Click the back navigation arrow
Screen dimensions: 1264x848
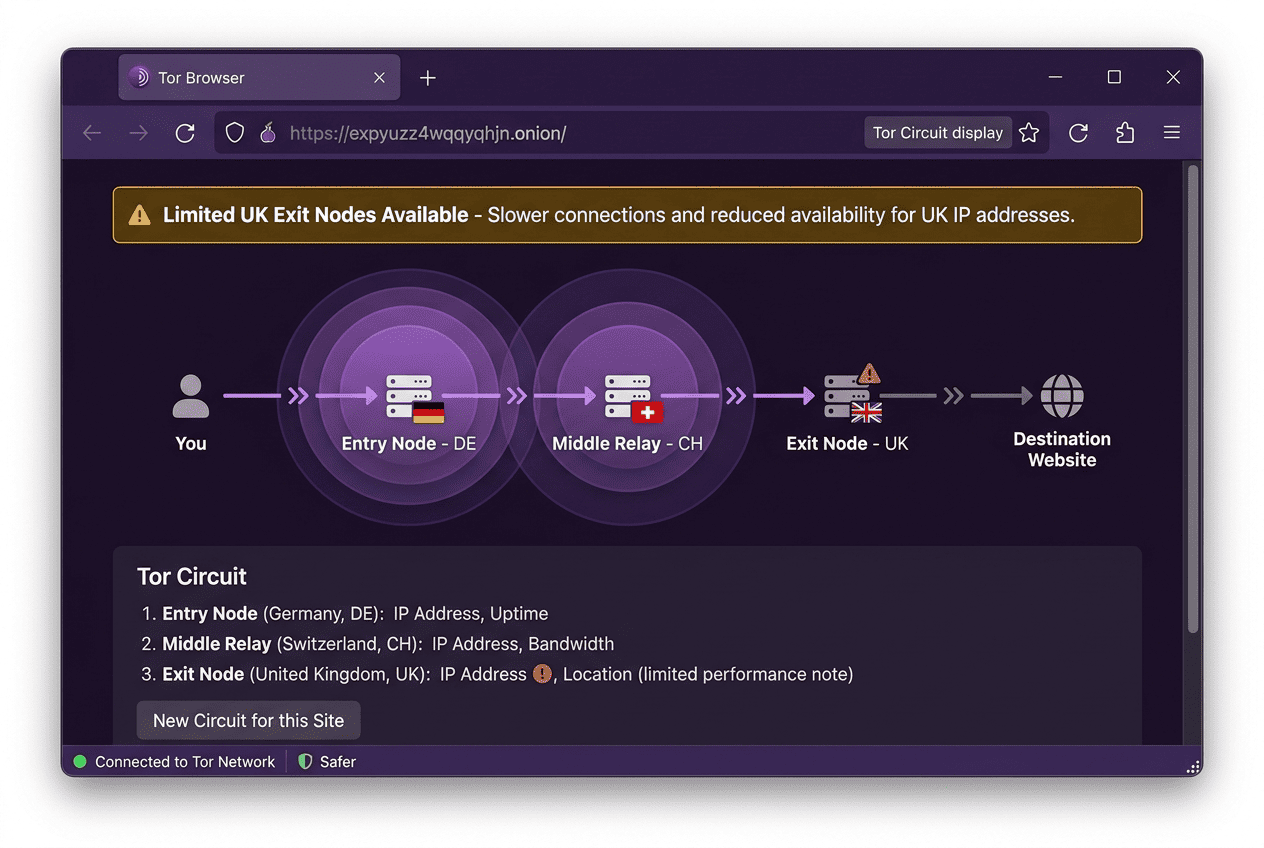92,133
